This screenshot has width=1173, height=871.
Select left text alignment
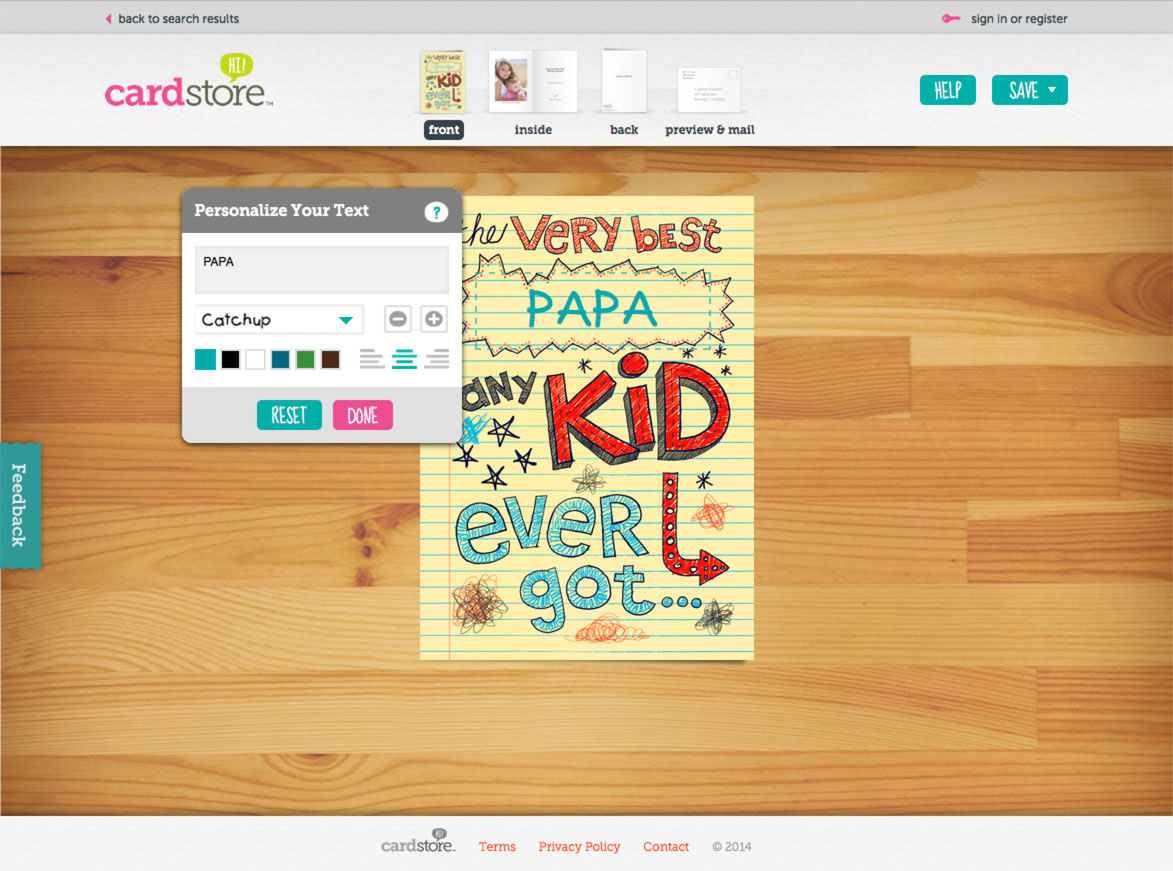371,358
